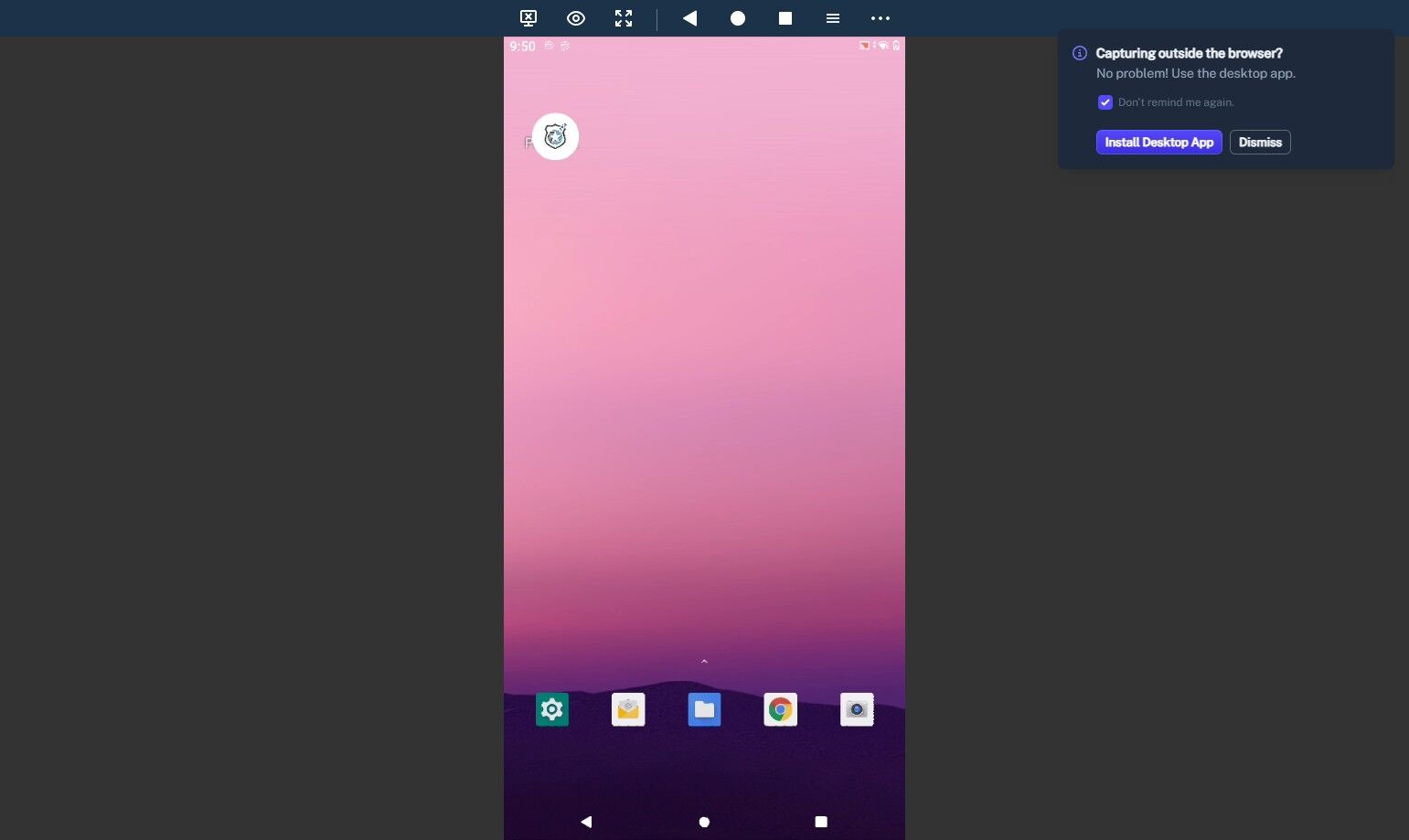Open the three-dots more options menu

(x=881, y=18)
